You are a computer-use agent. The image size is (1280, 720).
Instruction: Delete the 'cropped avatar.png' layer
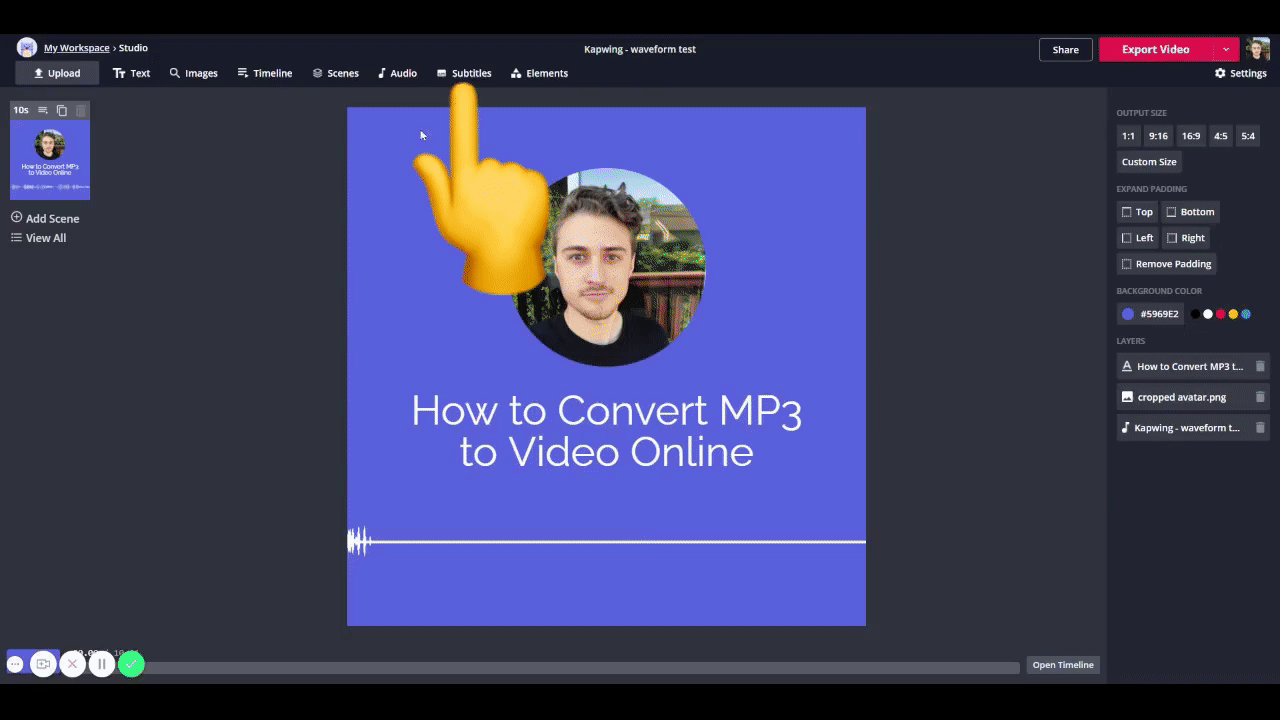tap(1260, 397)
